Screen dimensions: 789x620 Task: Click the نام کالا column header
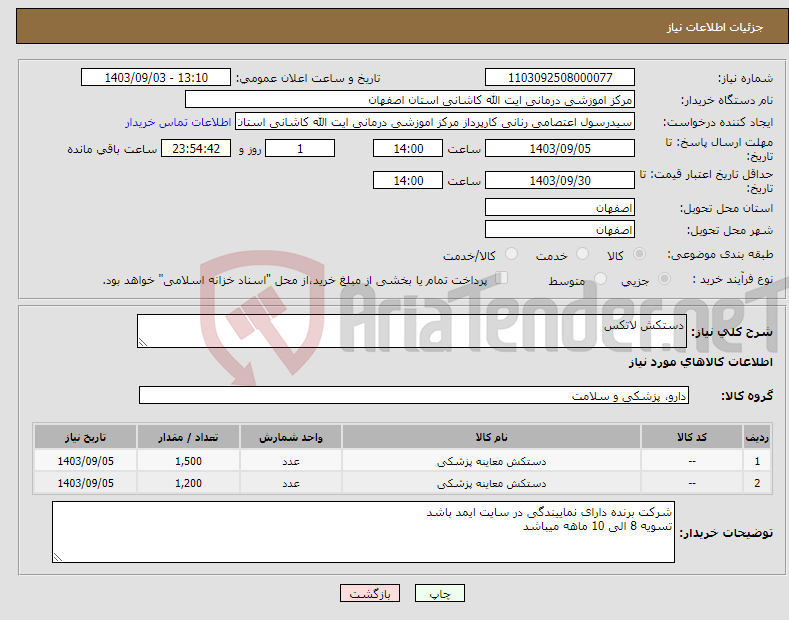(491, 437)
